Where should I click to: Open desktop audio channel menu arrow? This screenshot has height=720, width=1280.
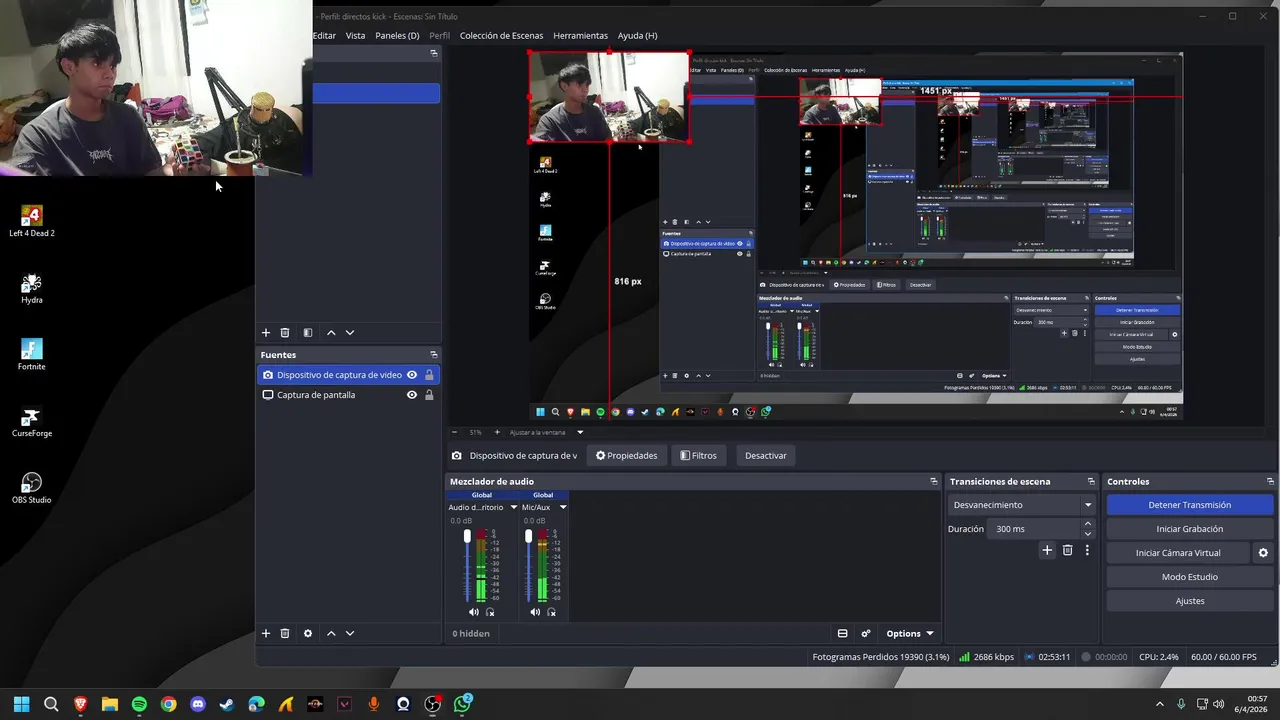pyautogui.click(x=514, y=507)
